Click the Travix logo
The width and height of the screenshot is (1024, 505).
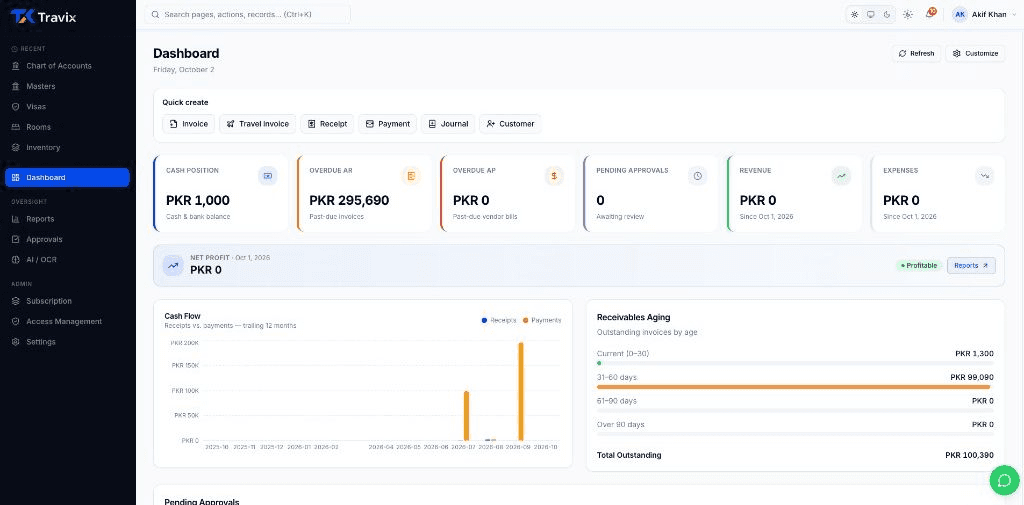[44, 17]
